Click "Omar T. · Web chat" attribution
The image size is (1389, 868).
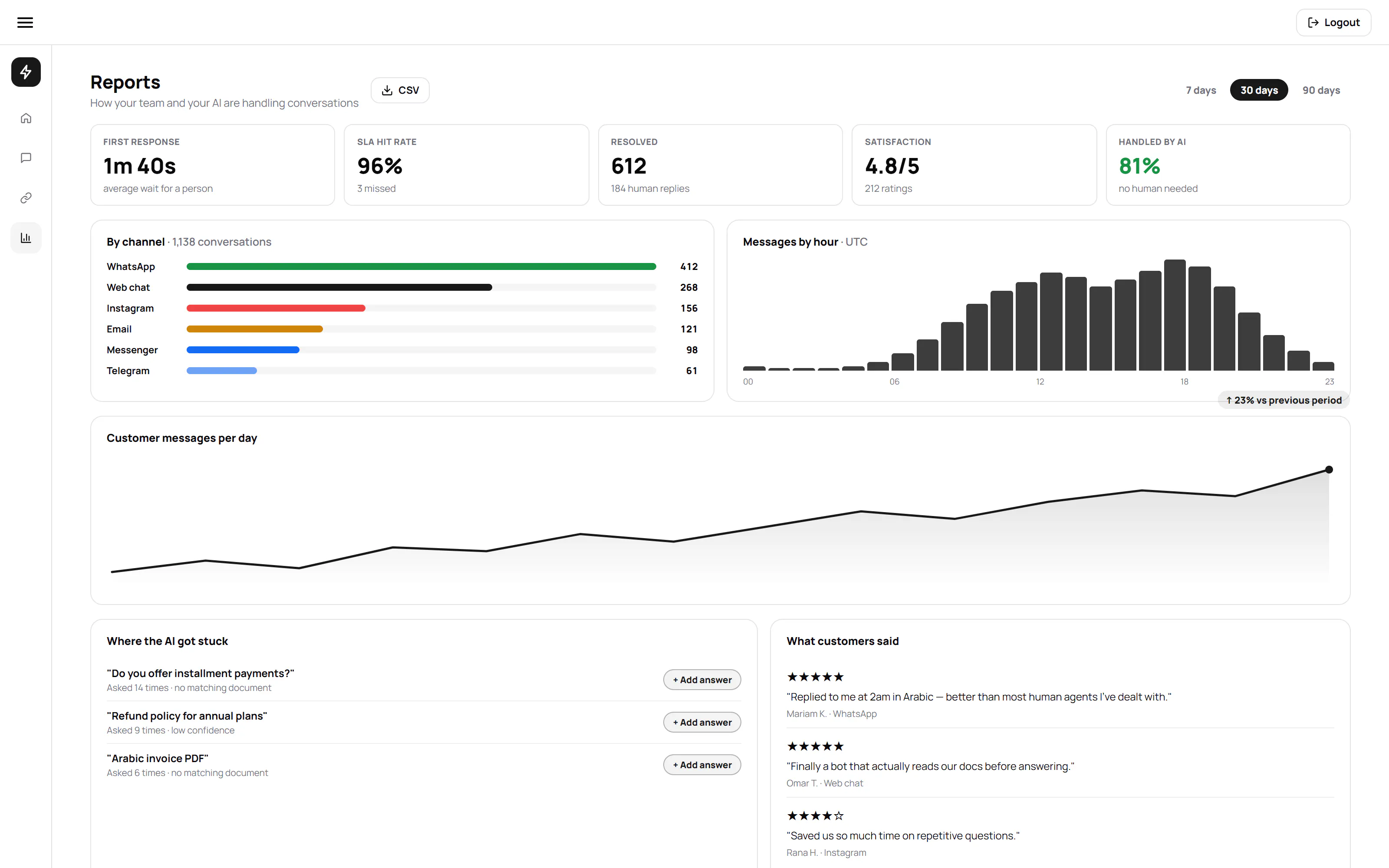[825, 783]
